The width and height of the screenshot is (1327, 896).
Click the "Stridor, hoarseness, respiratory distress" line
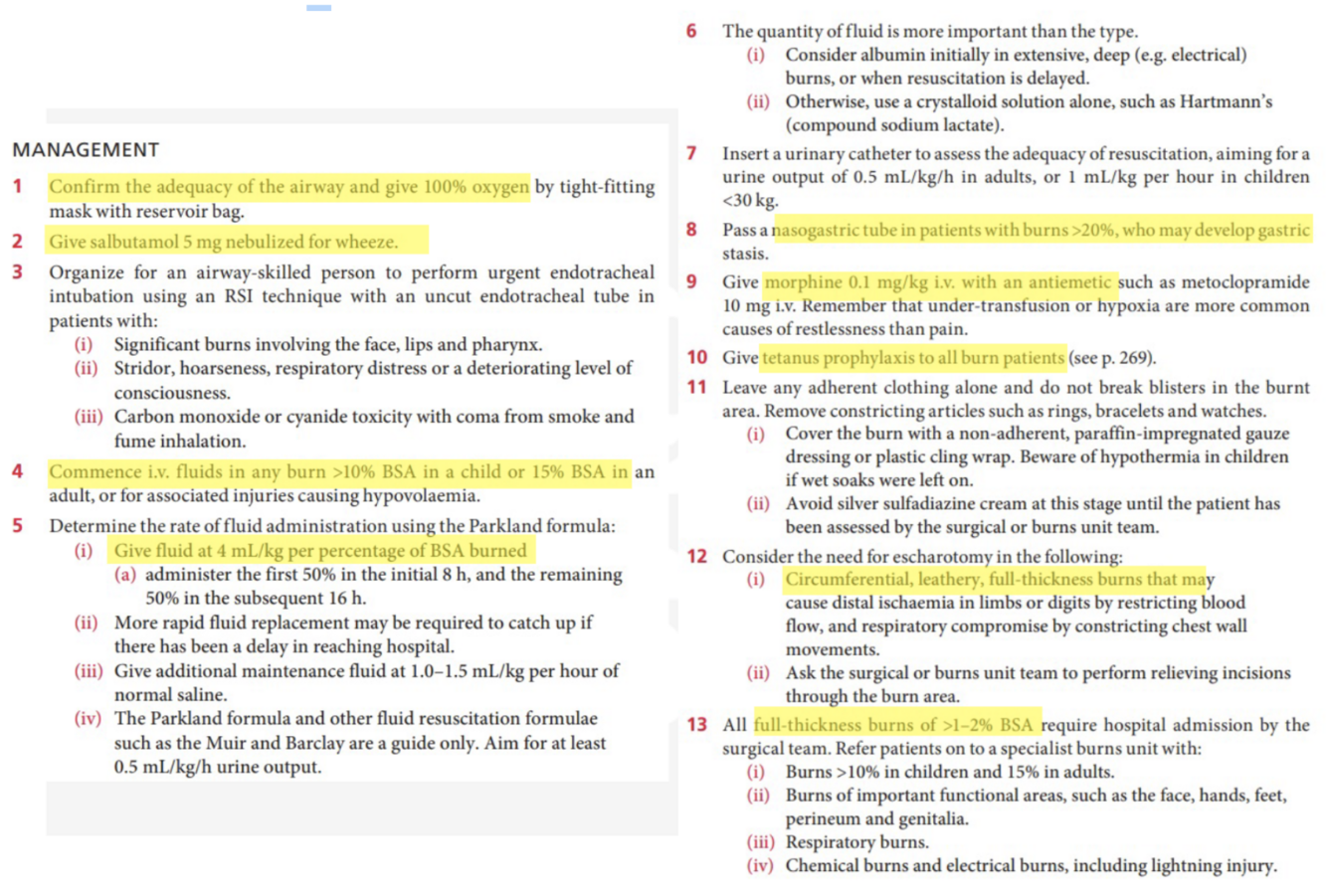tap(373, 369)
